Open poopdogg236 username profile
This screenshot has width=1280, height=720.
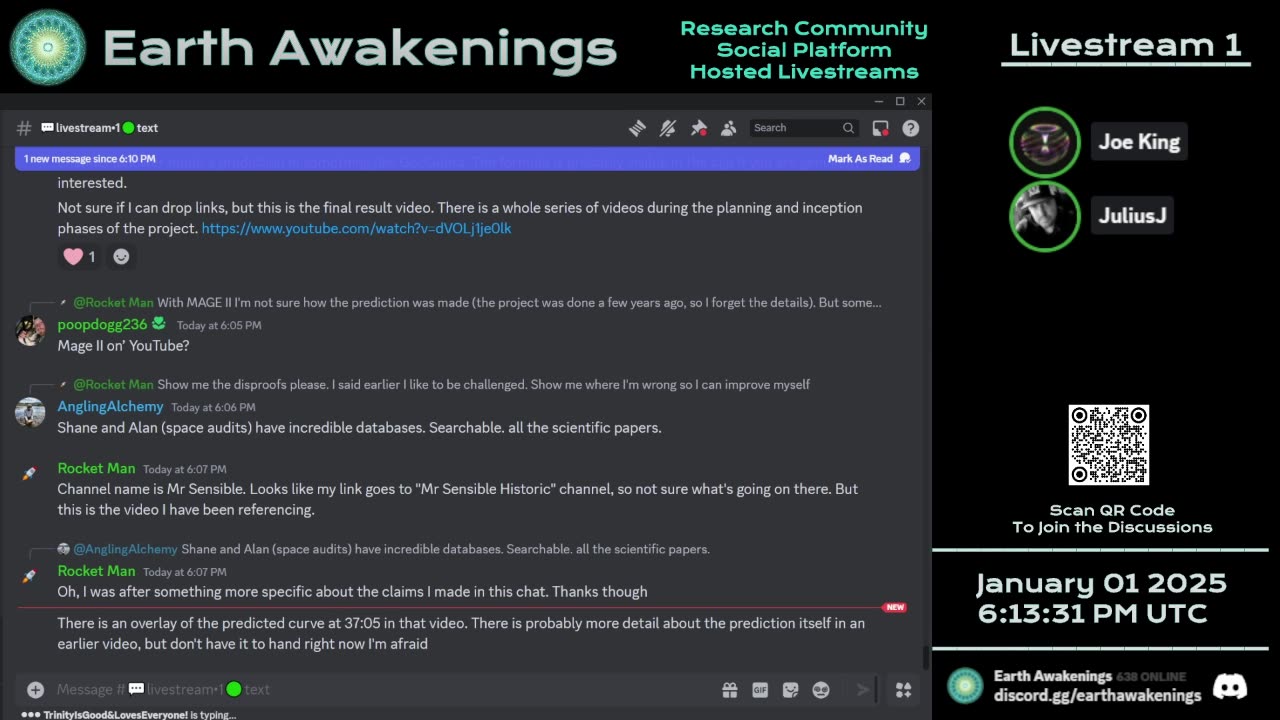[102, 324]
